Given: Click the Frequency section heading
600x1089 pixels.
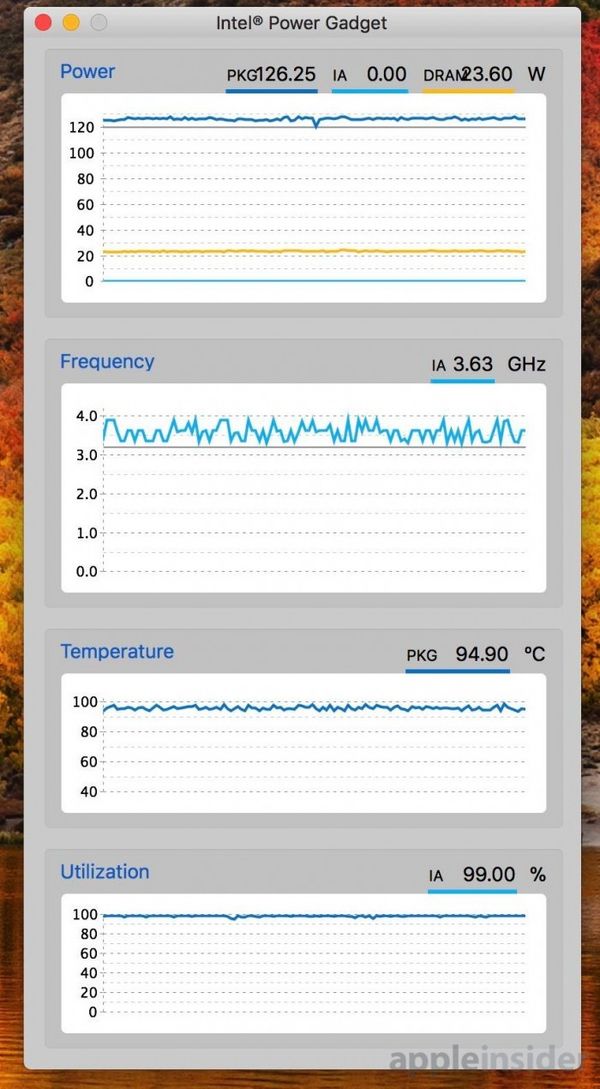Looking at the screenshot, I should pos(107,361).
